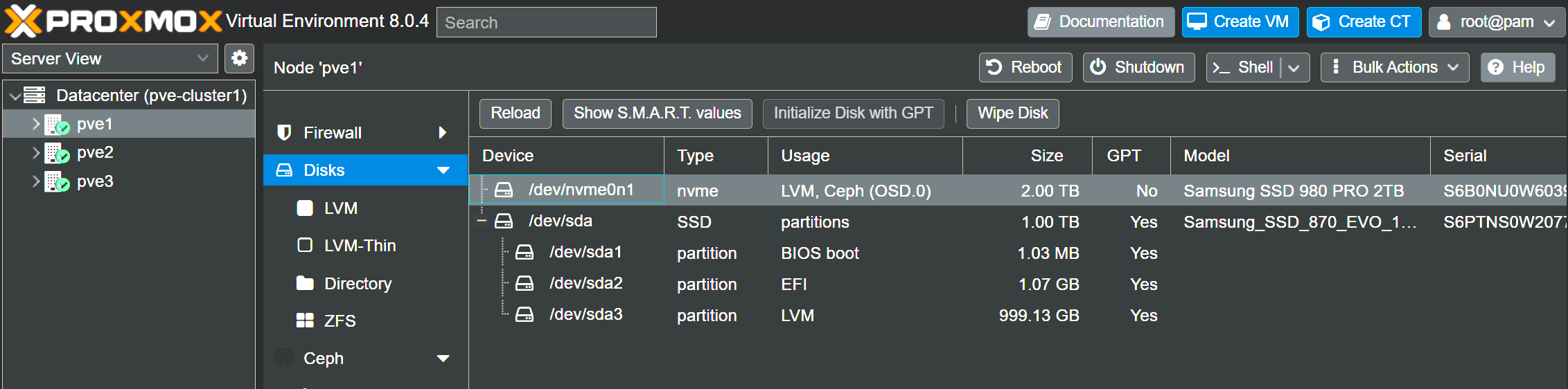
Task: Open the gear settings next to Server View
Action: pos(239,58)
